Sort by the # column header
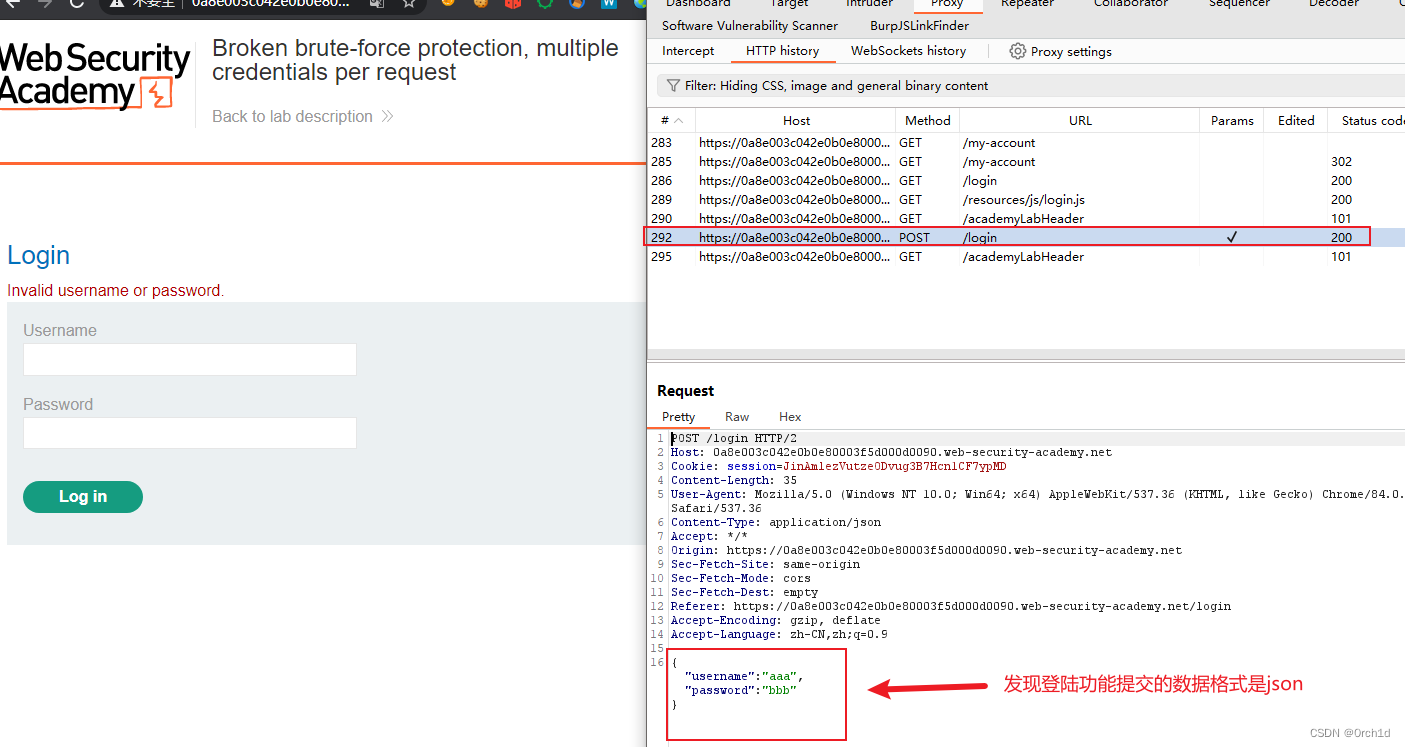The width and height of the screenshot is (1405, 747). (x=671, y=121)
